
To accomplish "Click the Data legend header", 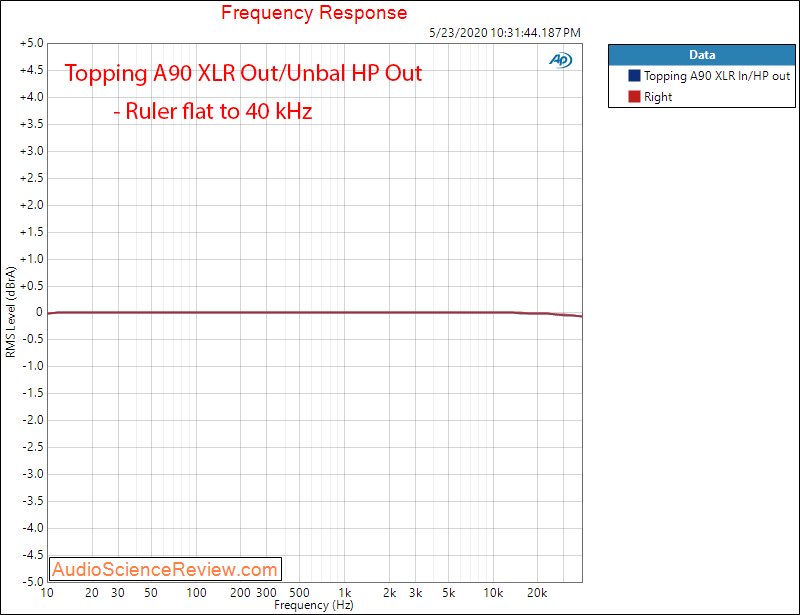I will pos(702,55).
